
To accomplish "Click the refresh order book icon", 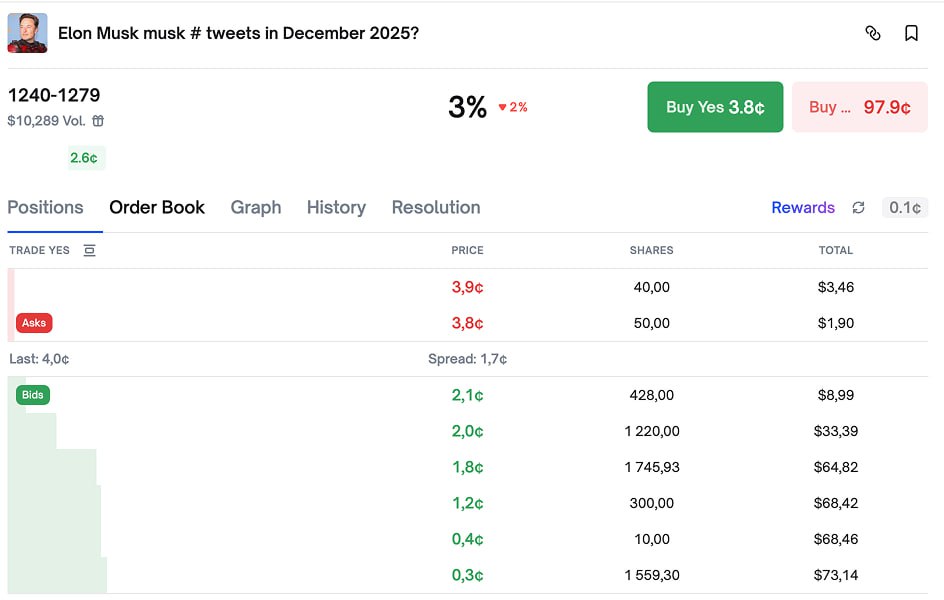I will tap(858, 208).
